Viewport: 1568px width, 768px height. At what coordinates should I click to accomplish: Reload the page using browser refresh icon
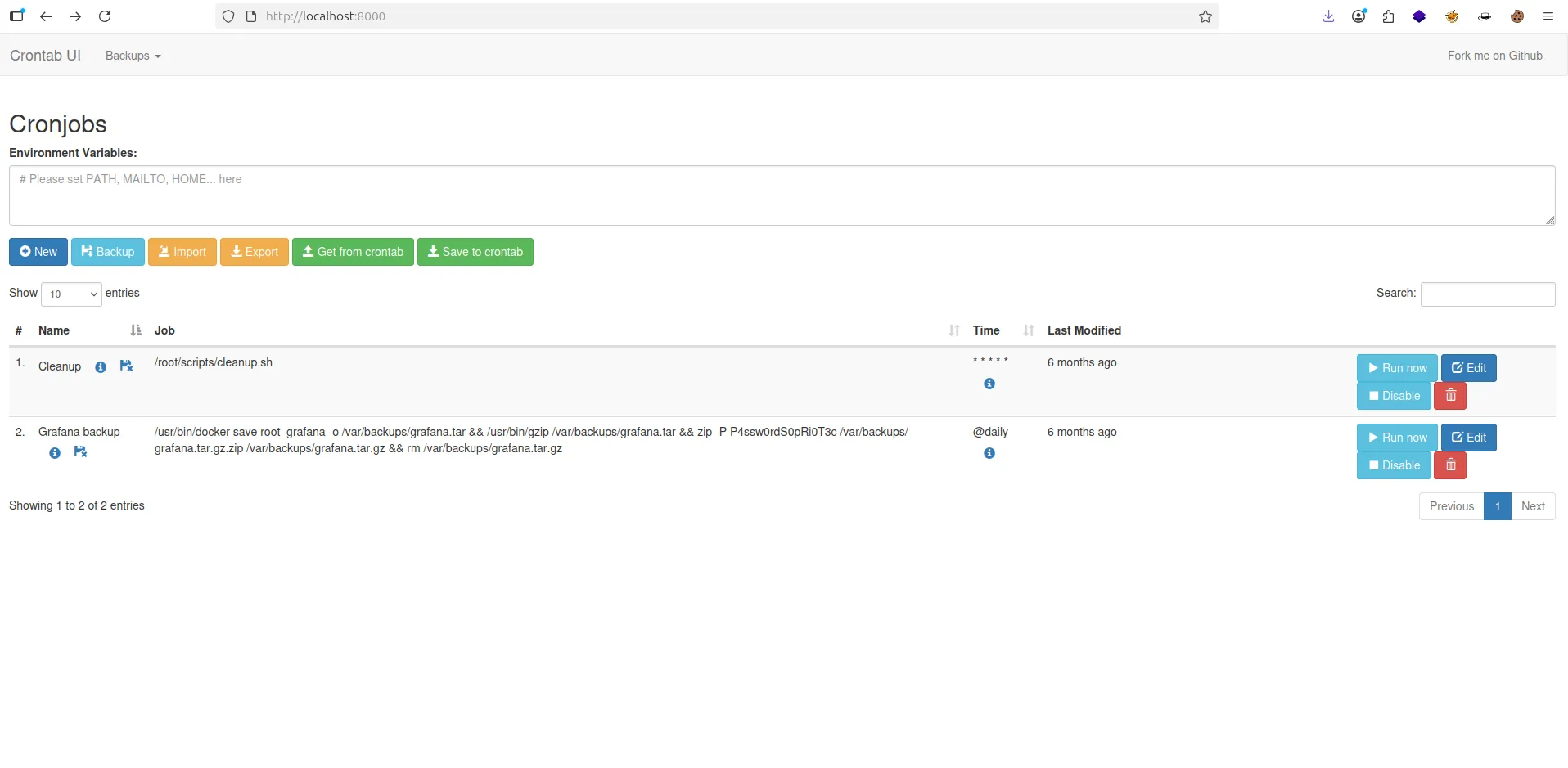[x=105, y=16]
